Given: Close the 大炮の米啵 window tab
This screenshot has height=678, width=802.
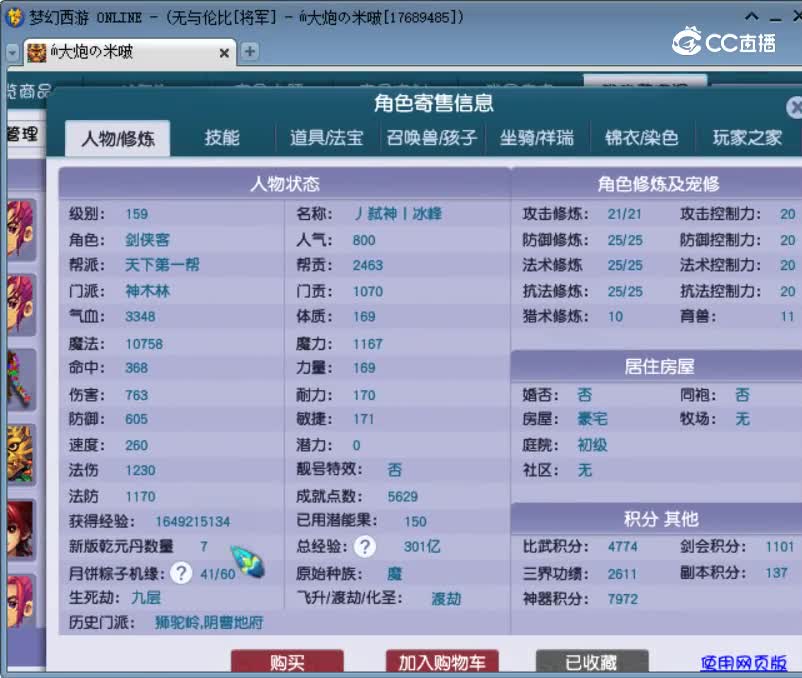Looking at the screenshot, I should click(224, 53).
